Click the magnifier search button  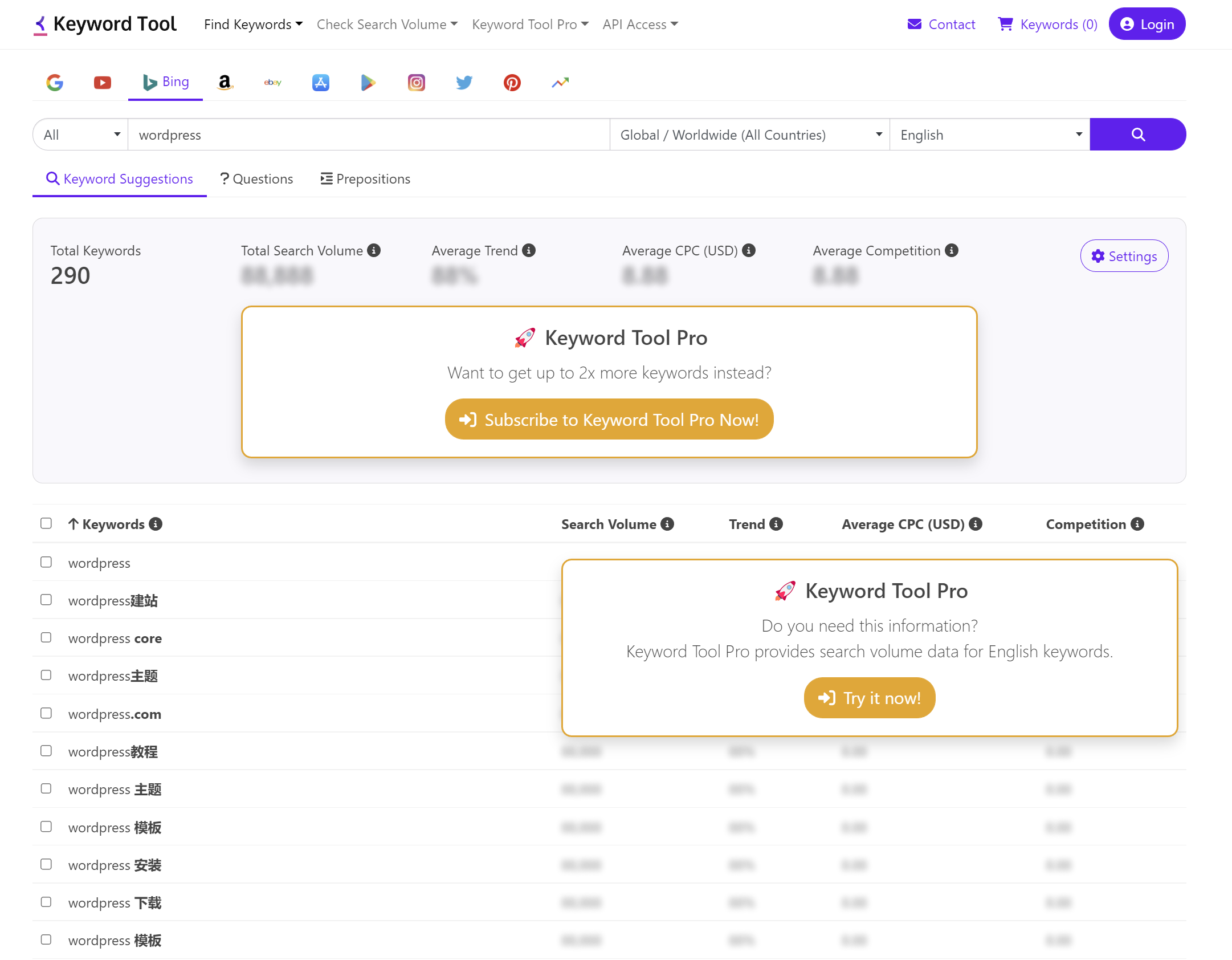(x=1138, y=135)
